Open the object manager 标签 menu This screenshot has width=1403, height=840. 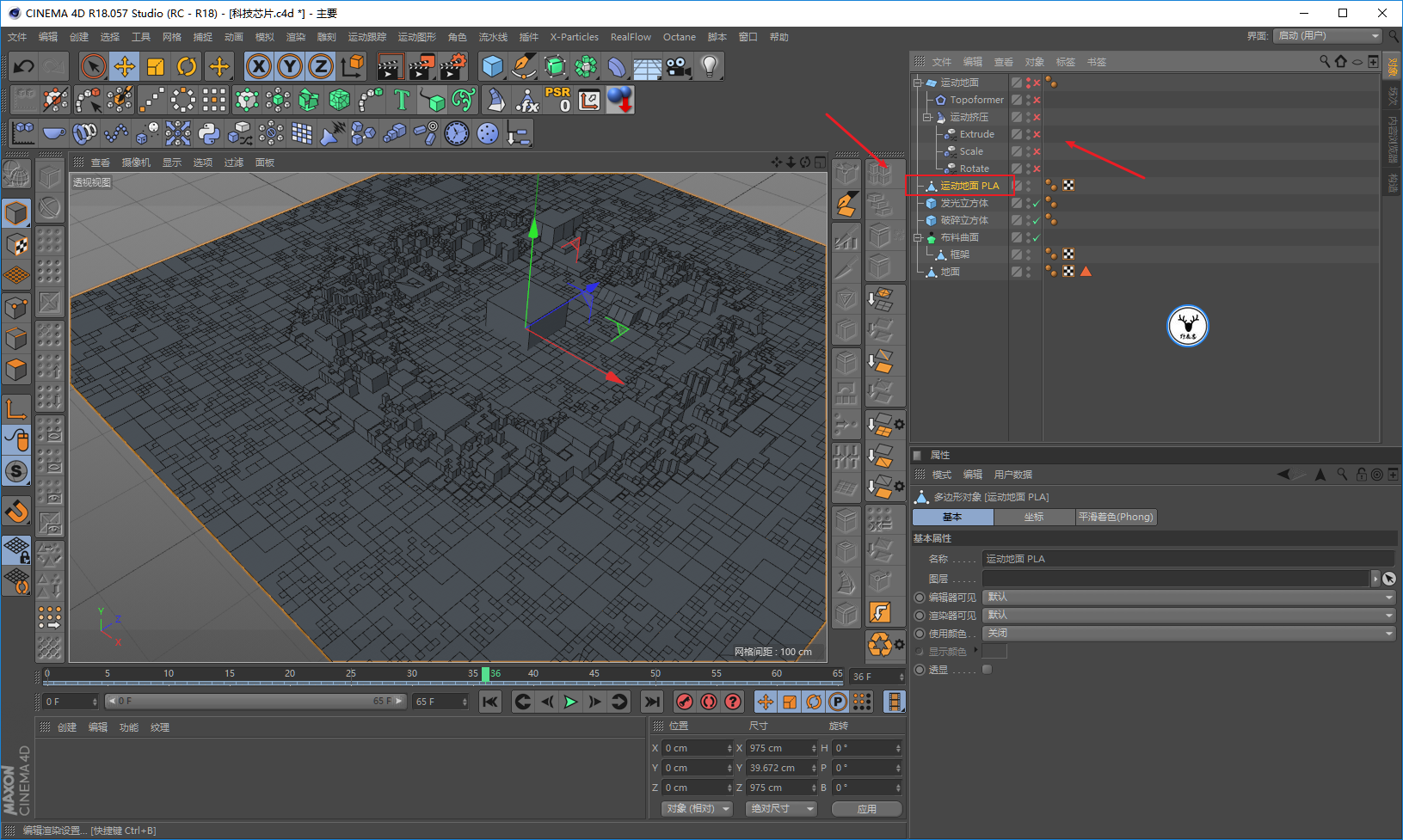(1066, 62)
